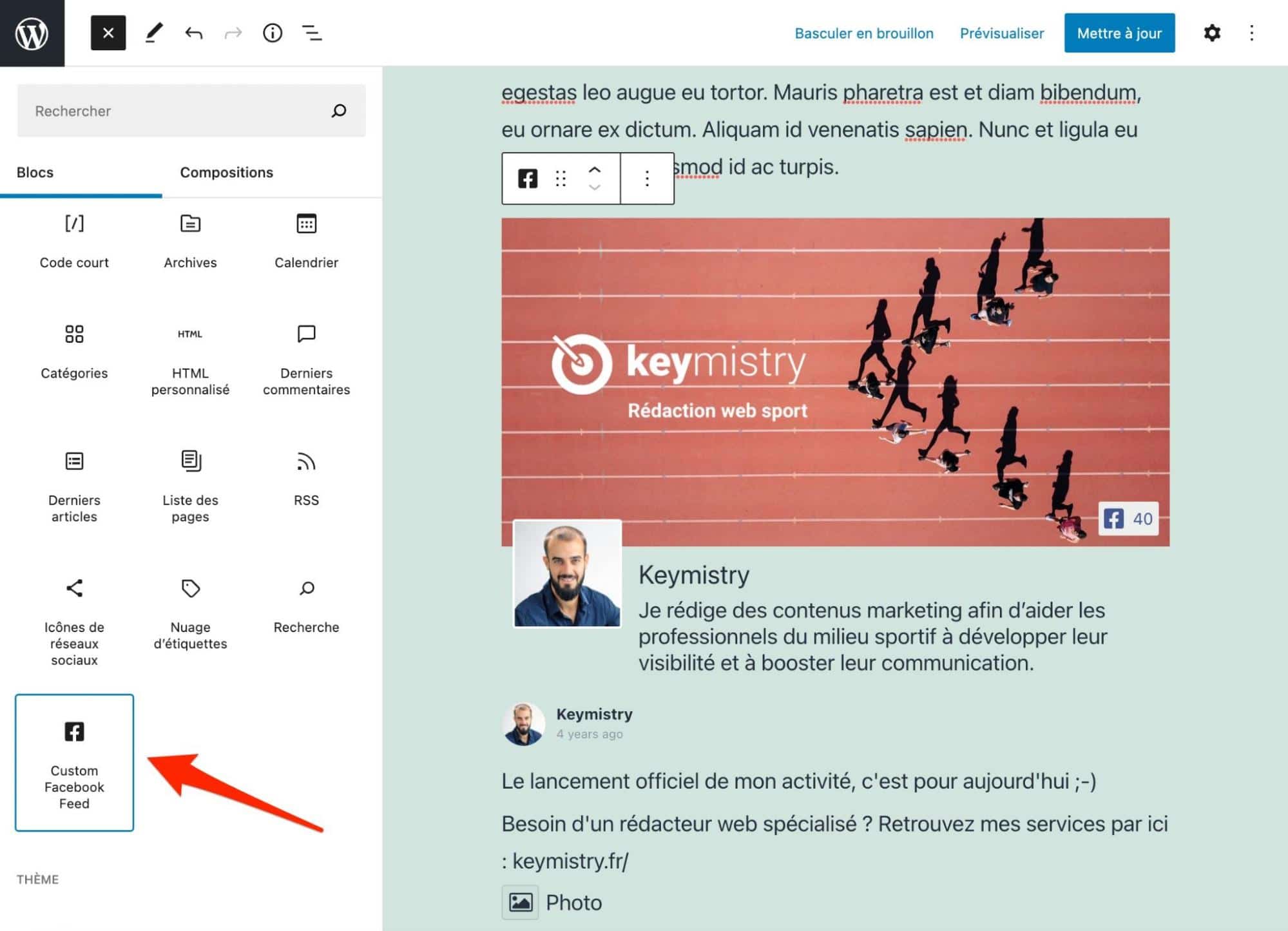
Task: Insert the HTML personnalisé block
Action: [x=190, y=361]
